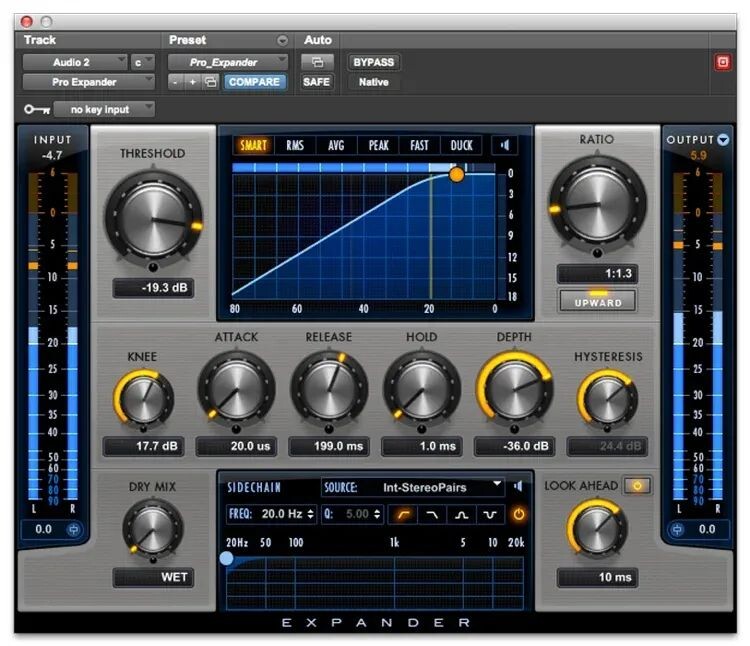The height and width of the screenshot is (646, 750).
Task: Toggle the sidechain filter power button
Action: [518, 515]
